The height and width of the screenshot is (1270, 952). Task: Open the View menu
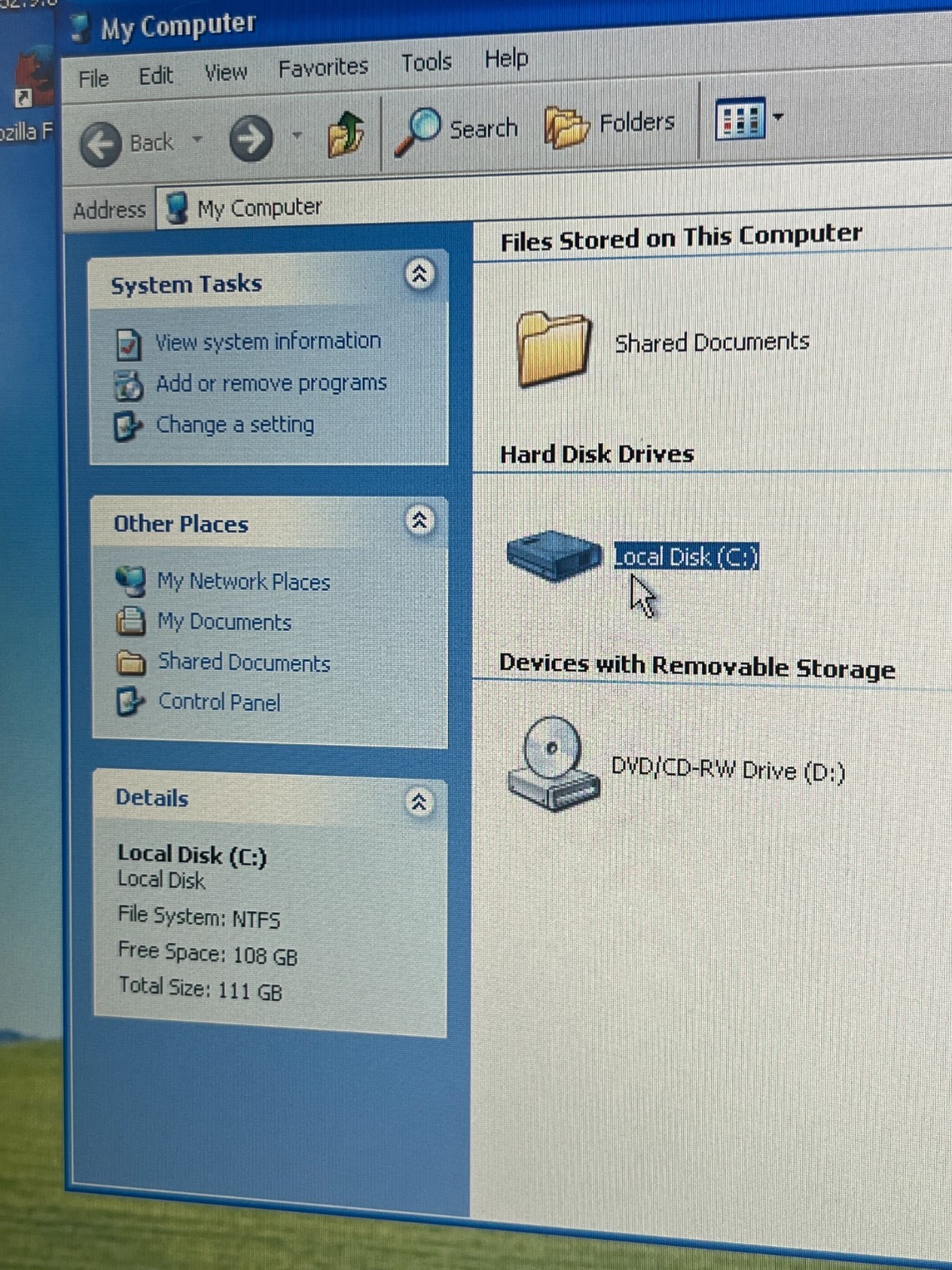[225, 72]
